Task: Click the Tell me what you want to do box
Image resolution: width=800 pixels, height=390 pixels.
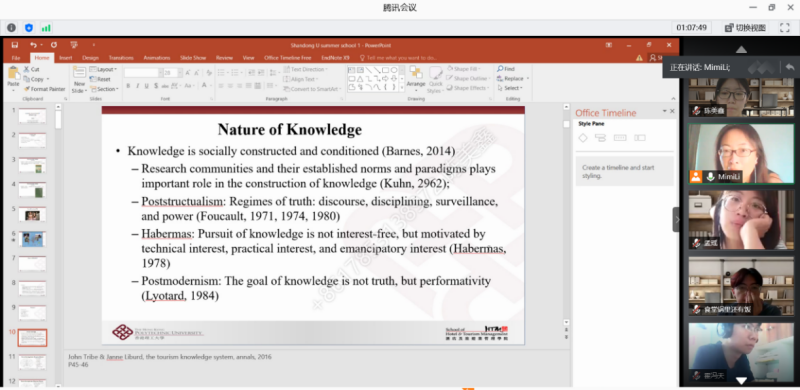Action: [399, 58]
